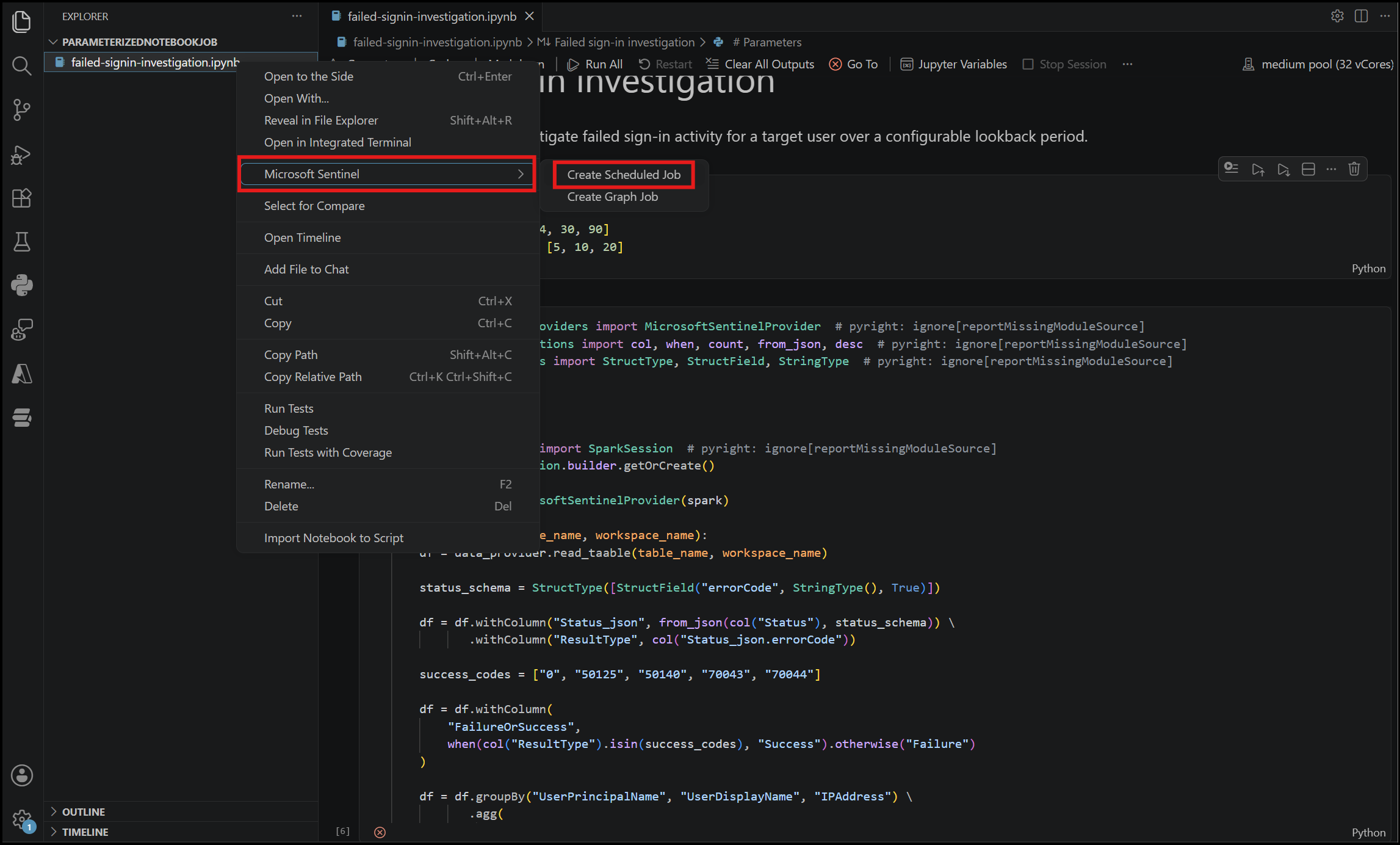
Task: Open the Python extension icon
Action: [22, 285]
